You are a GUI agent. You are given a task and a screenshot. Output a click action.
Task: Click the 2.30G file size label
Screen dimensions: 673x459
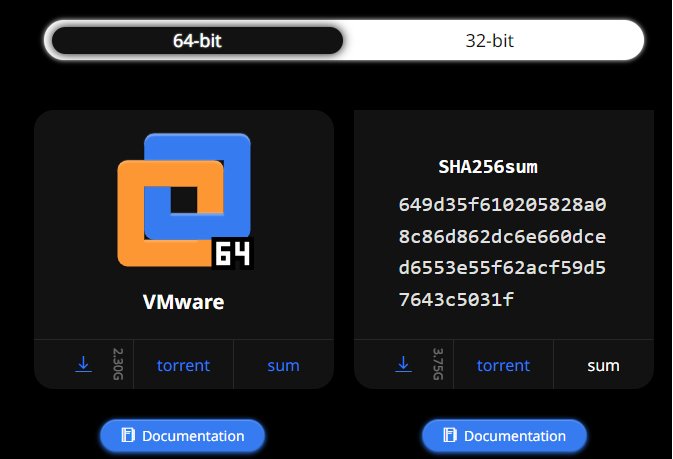pos(118,364)
